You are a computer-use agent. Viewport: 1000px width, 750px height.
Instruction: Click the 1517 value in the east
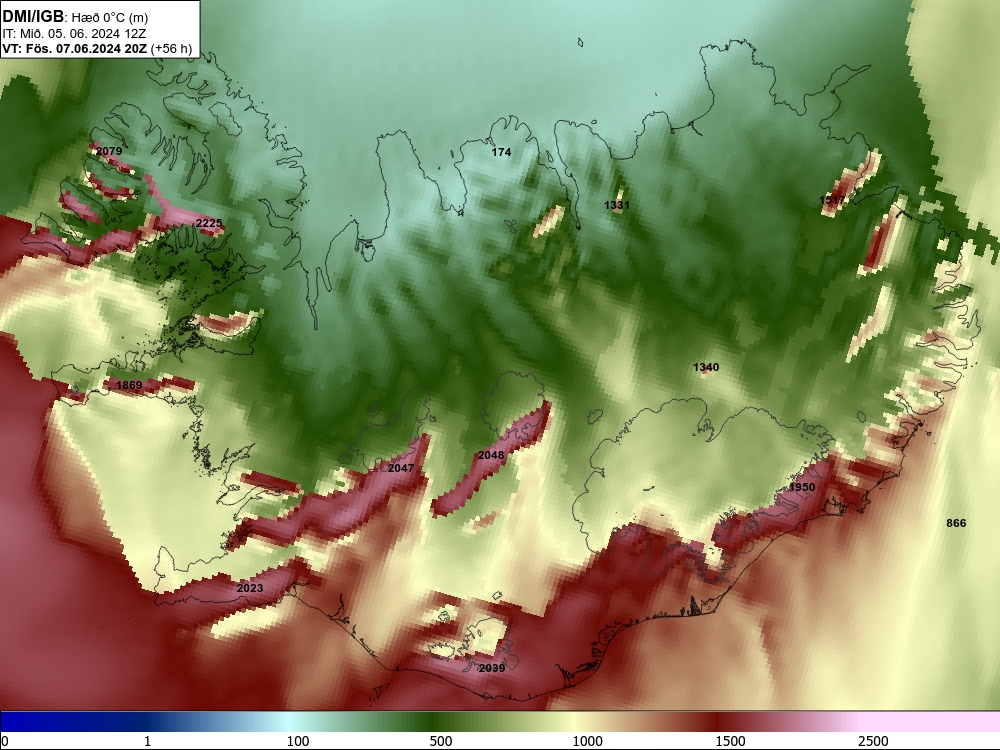832,200
